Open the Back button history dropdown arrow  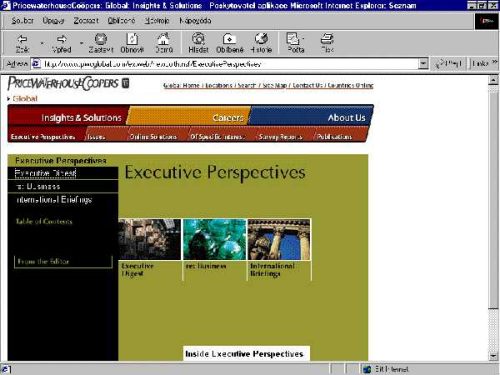tap(42, 43)
